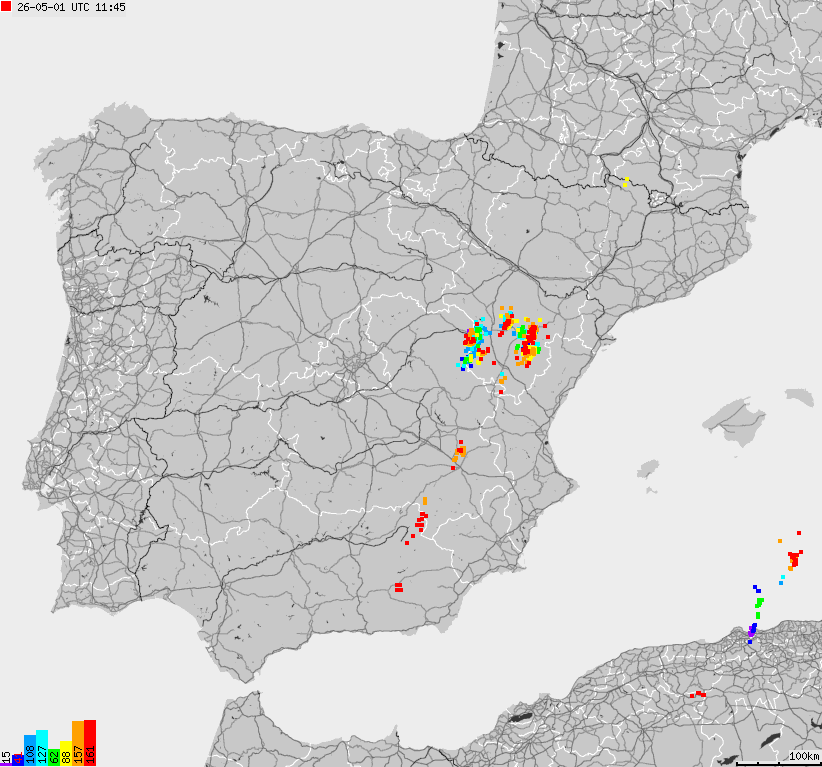
Task: Click Ibiza island on the map
Action: pos(648,468)
